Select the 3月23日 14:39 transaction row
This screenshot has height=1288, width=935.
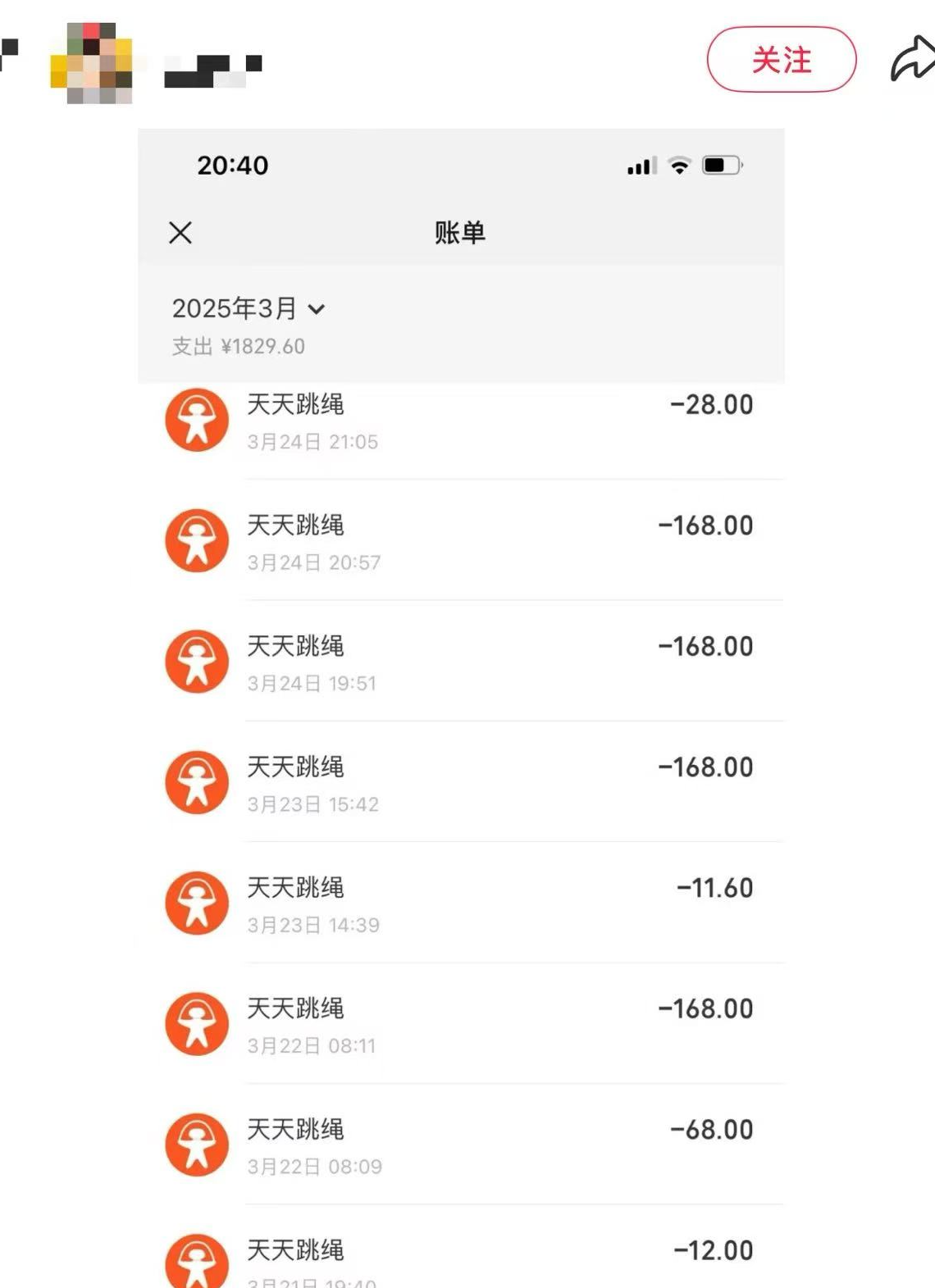point(461,903)
